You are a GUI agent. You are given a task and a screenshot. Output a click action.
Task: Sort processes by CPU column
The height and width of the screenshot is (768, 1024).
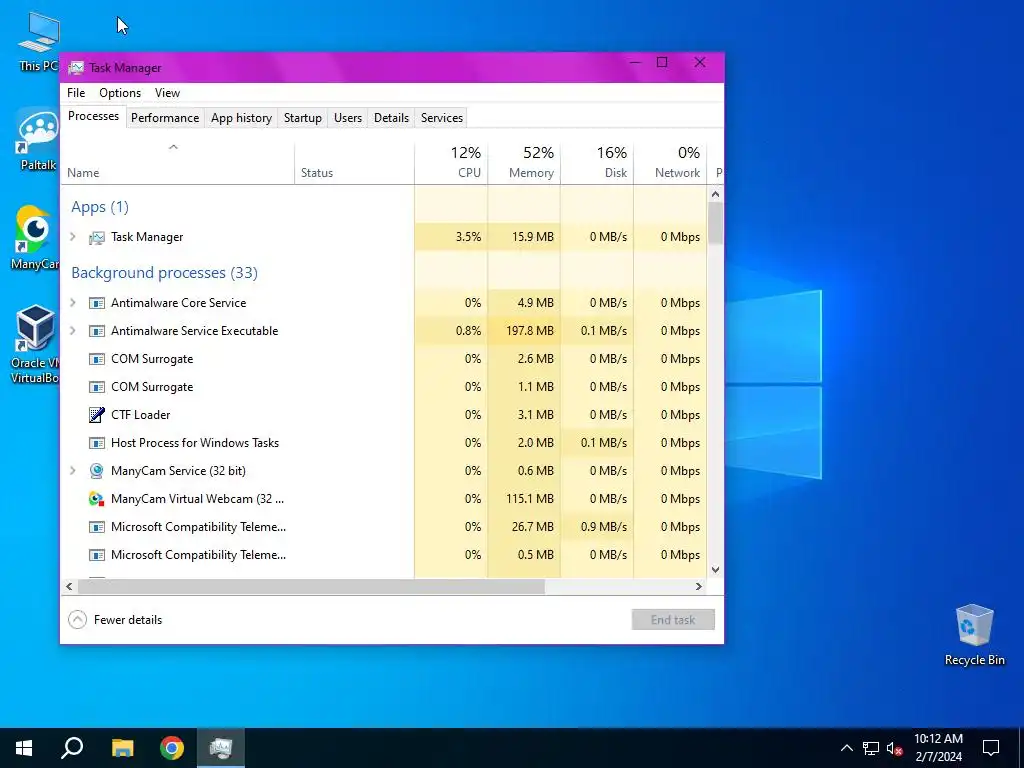451,163
